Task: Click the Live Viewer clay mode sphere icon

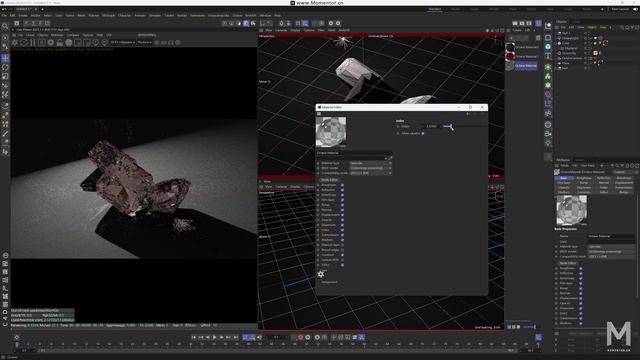Action: pyautogui.click(x=69, y=42)
